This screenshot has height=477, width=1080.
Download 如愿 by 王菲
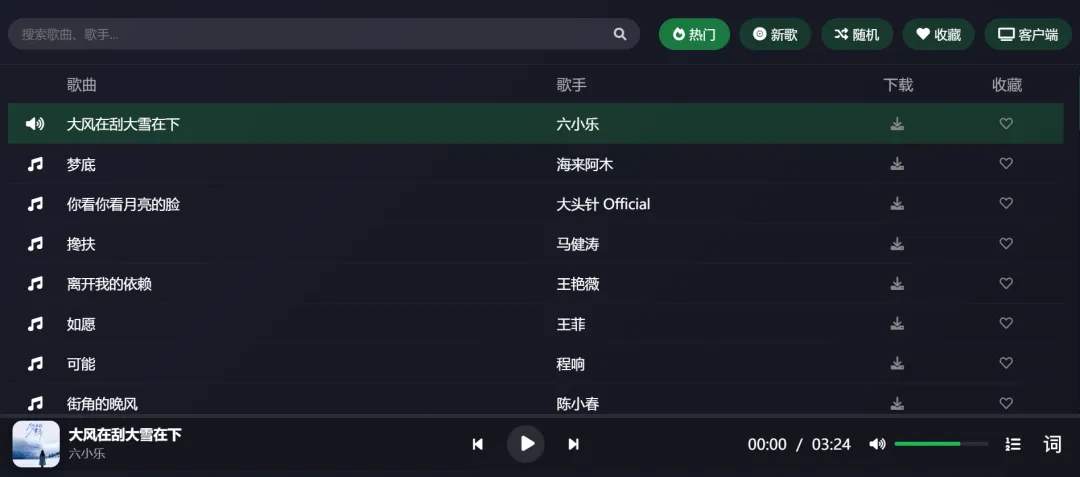pyautogui.click(x=897, y=324)
